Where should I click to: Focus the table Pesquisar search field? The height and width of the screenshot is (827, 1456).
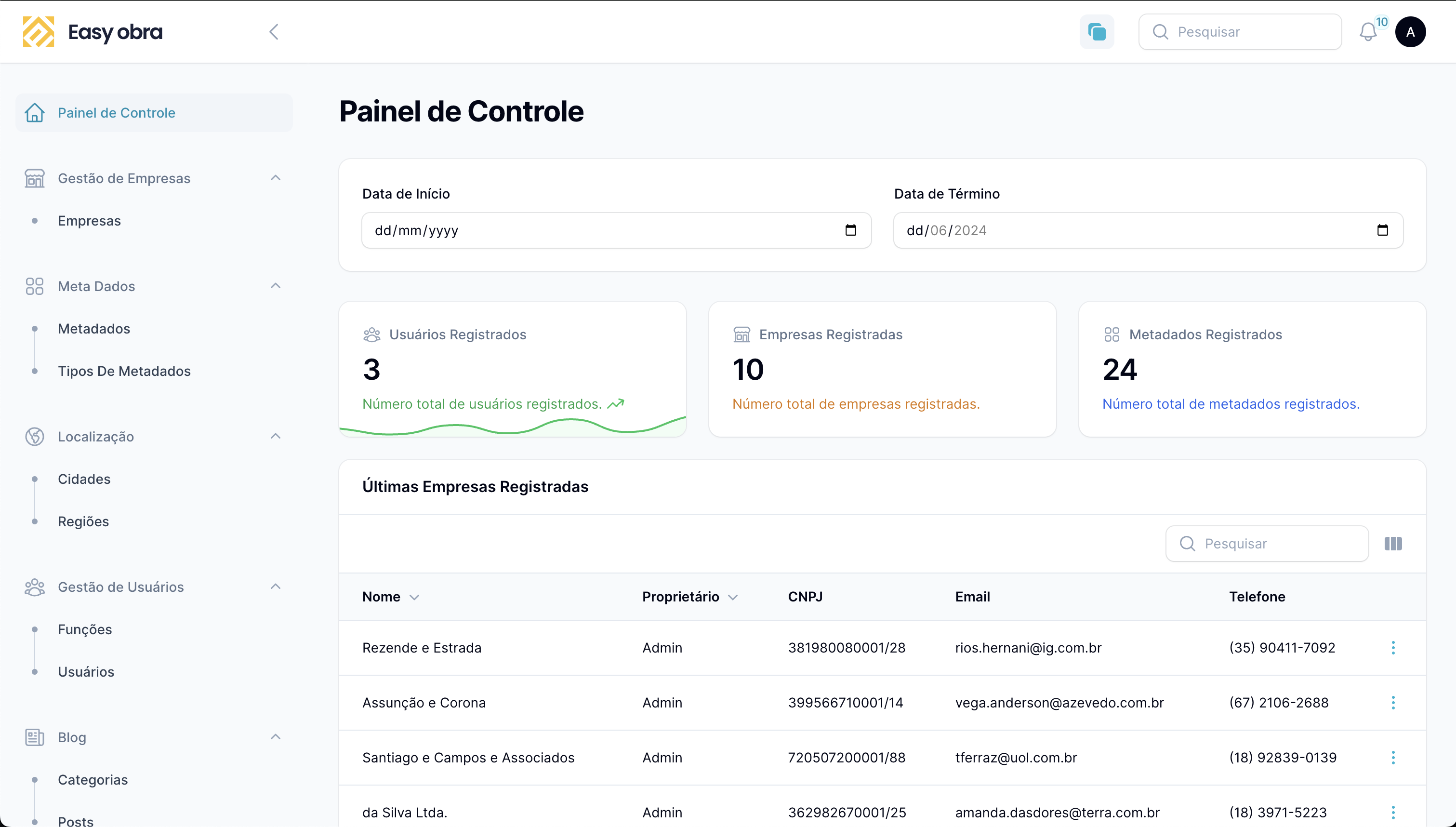[1267, 544]
